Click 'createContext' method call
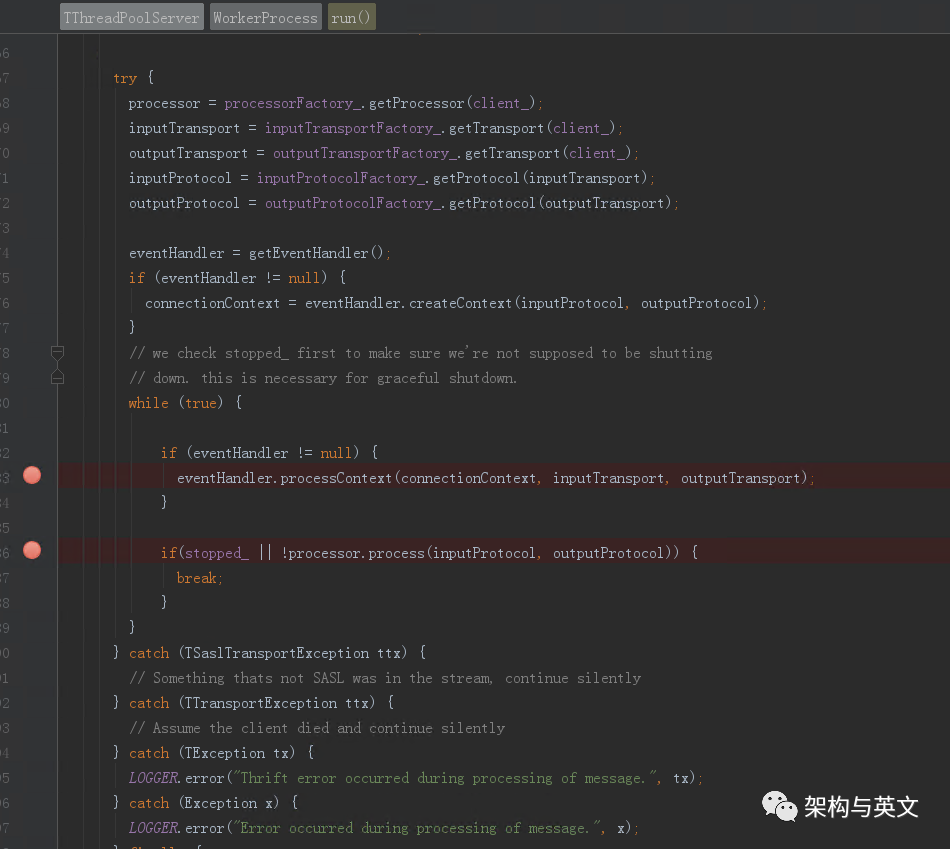950x849 pixels. coord(460,303)
